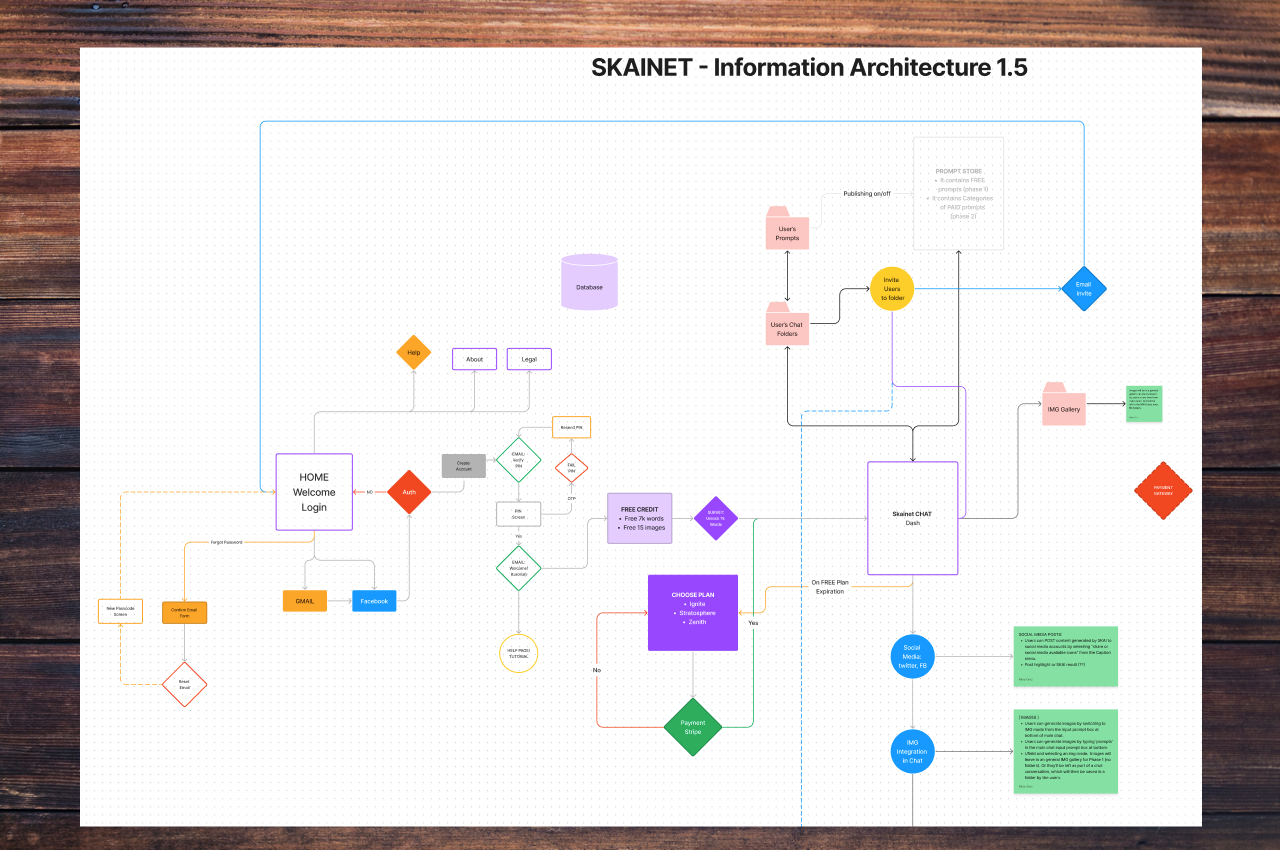Select the IMG Integration in Chat circle
This screenshot has height=850, width=1280.
point(912,752)
